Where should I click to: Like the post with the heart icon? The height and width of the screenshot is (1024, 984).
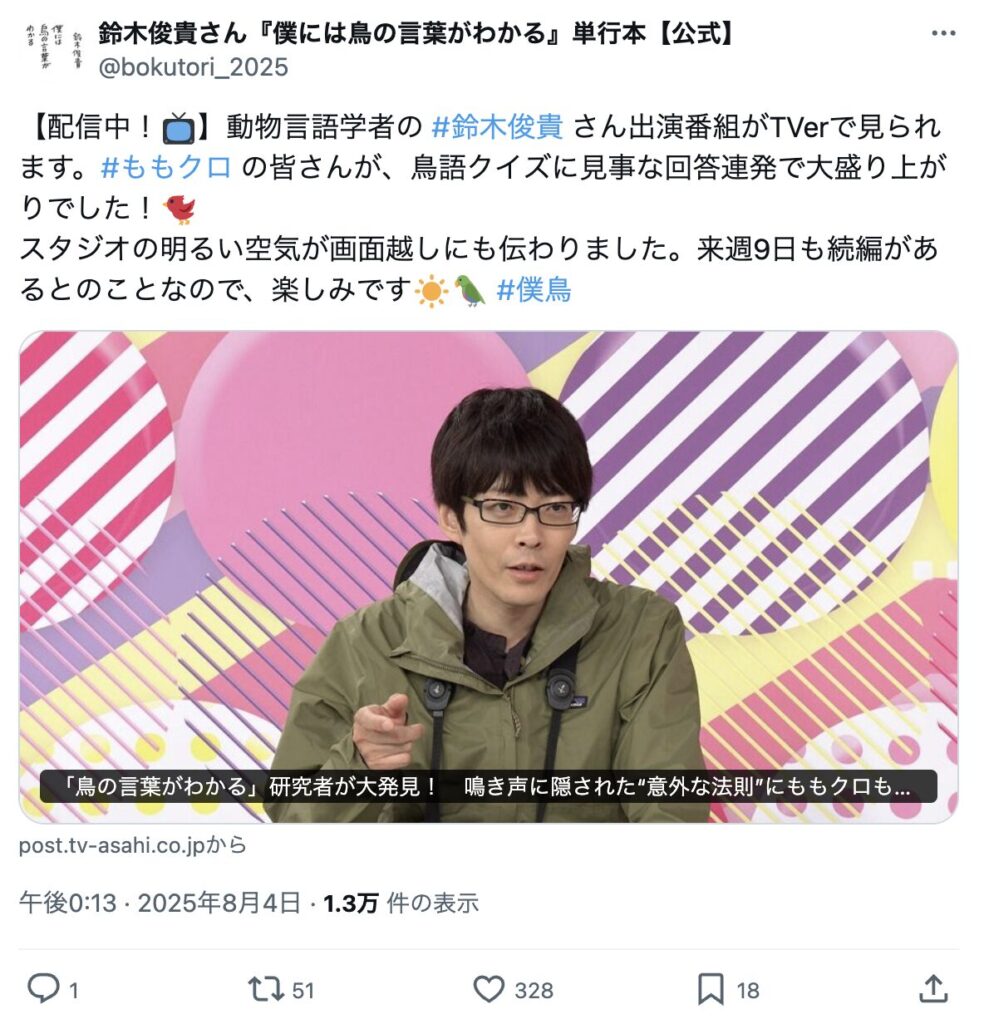point(488,989)
